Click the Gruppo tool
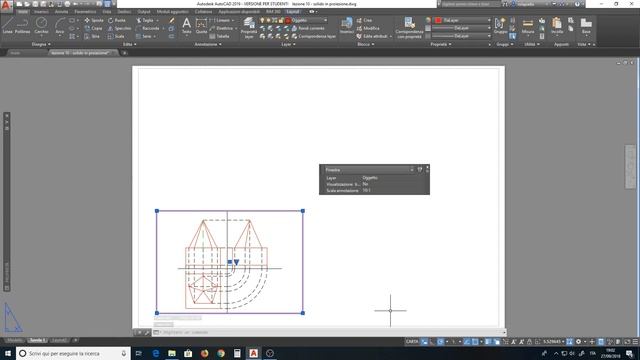 pos(500,25)
